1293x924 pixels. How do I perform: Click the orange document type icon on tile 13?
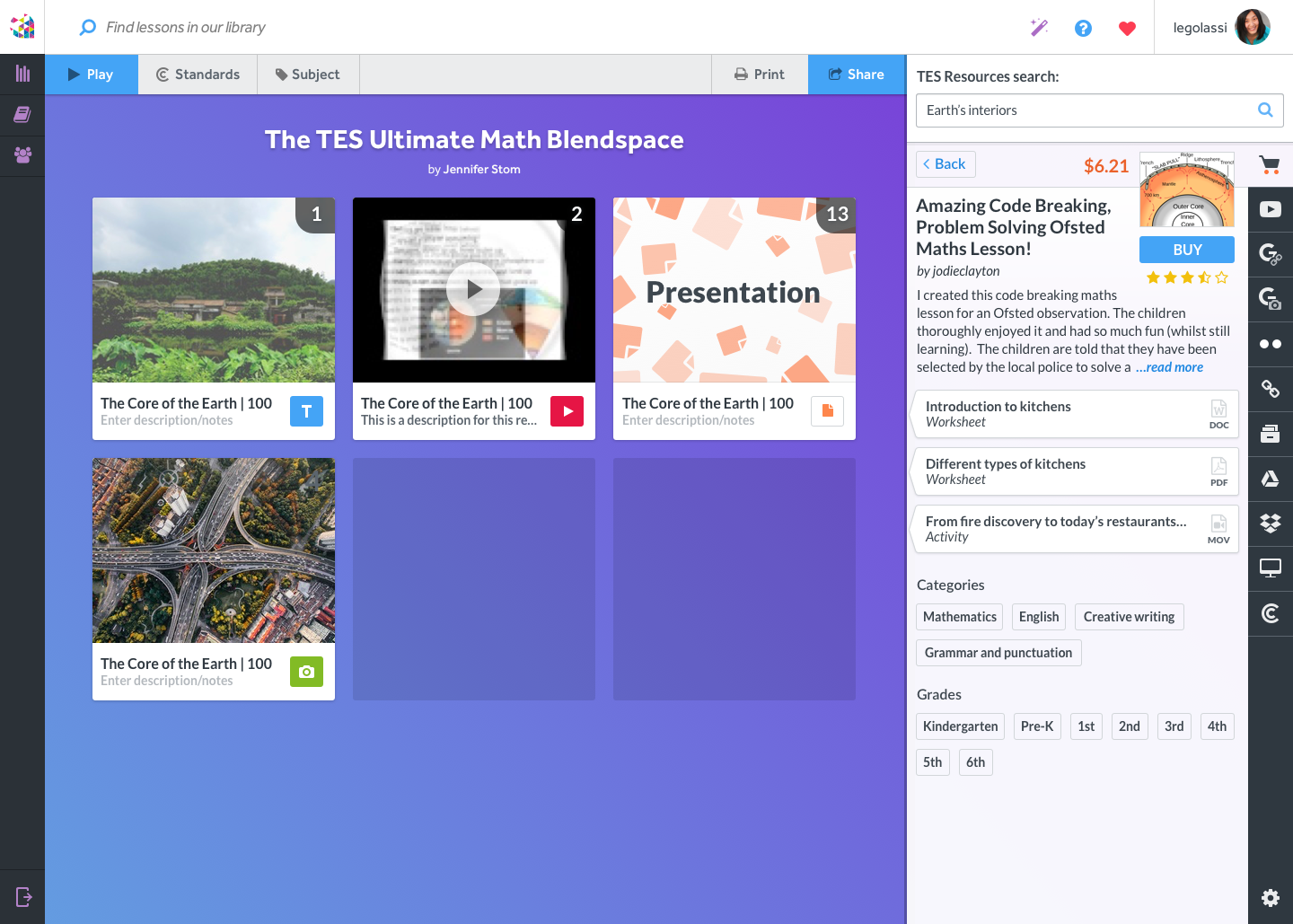point(827,411)
